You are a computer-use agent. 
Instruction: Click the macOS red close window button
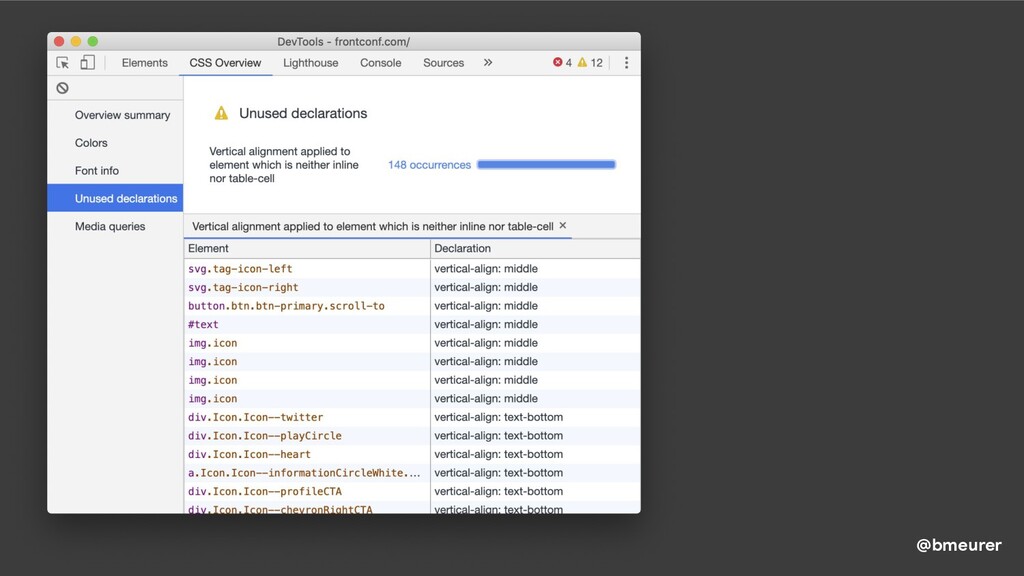point(59,41)
